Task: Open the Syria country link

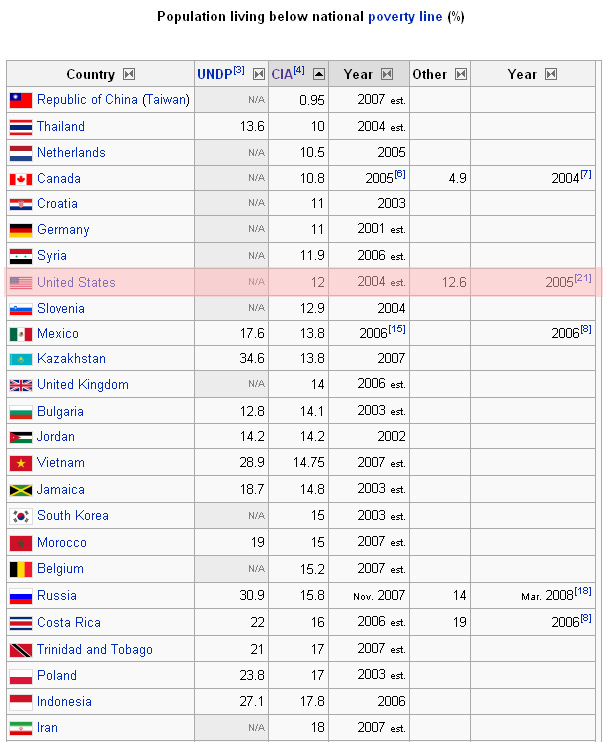Action: click(x=52, y=256)
